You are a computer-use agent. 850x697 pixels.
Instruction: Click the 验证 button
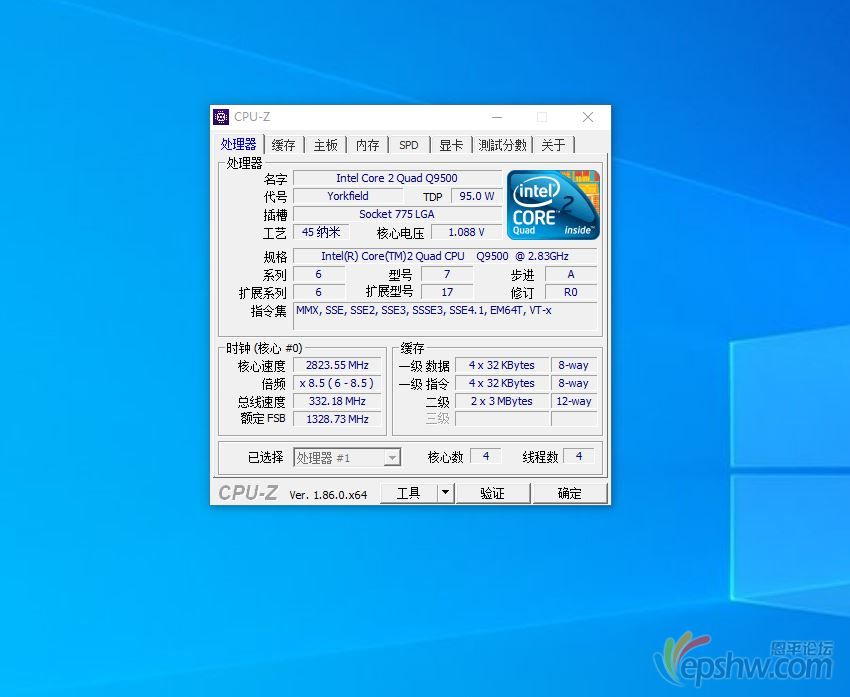(x=492, y=493)
